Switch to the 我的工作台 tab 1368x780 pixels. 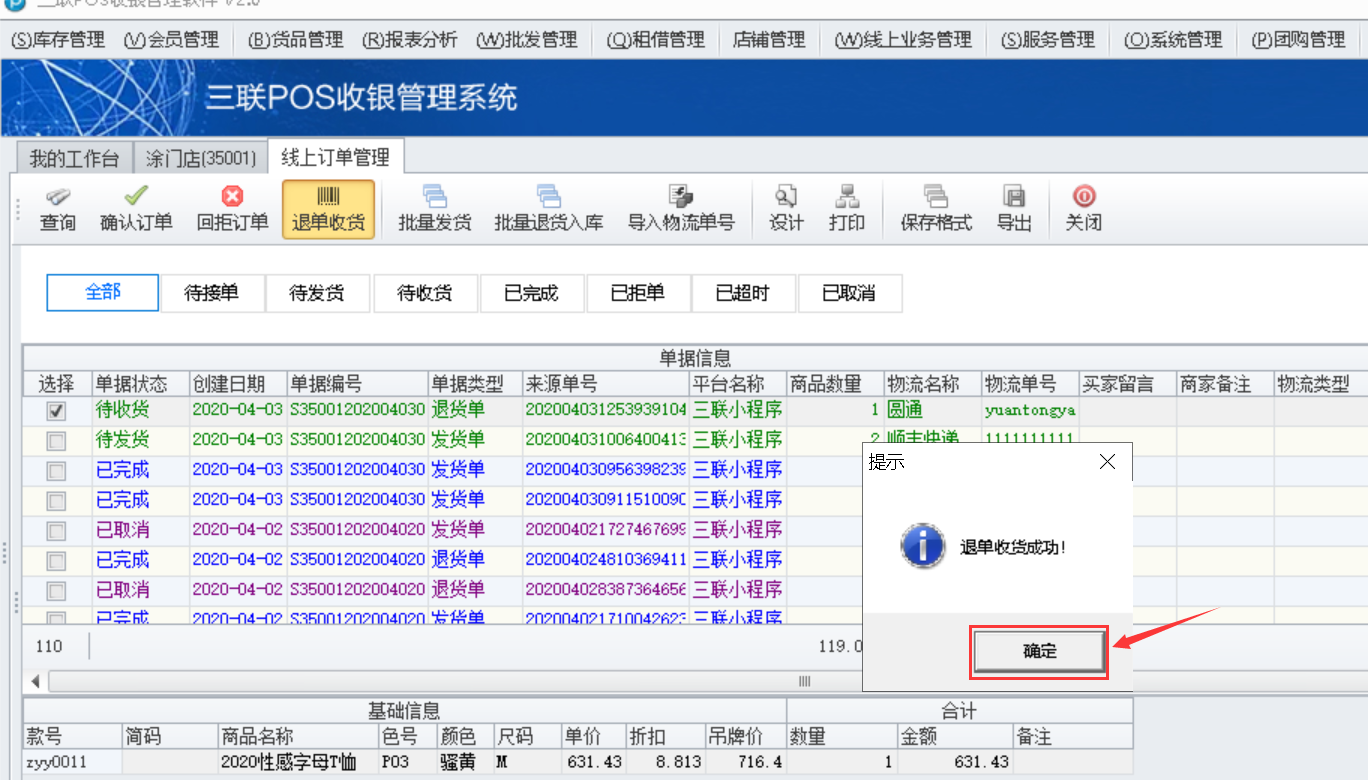tap(73, 158)
